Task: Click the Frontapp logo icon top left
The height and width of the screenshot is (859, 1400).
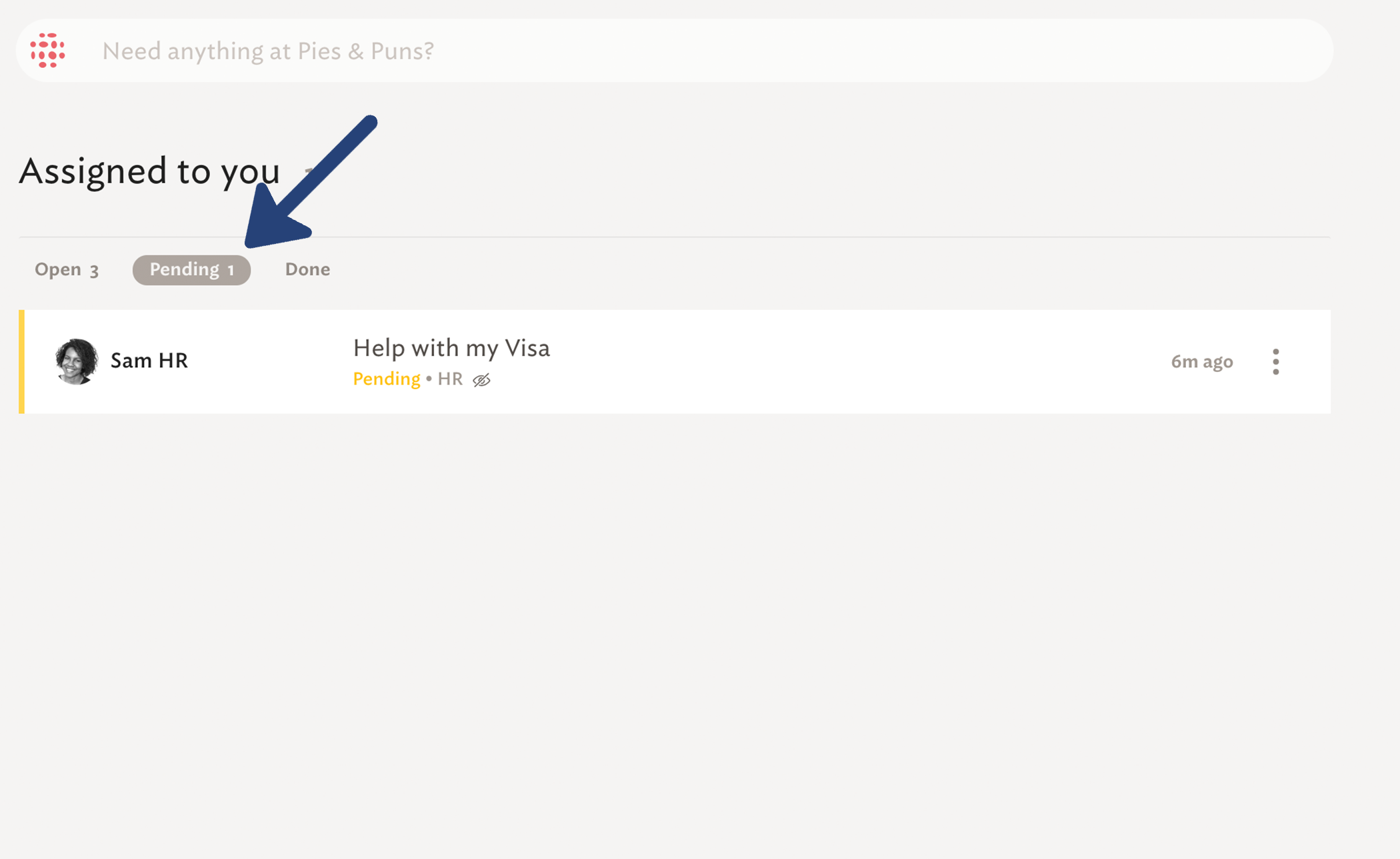Action: (x=48, y=50)
